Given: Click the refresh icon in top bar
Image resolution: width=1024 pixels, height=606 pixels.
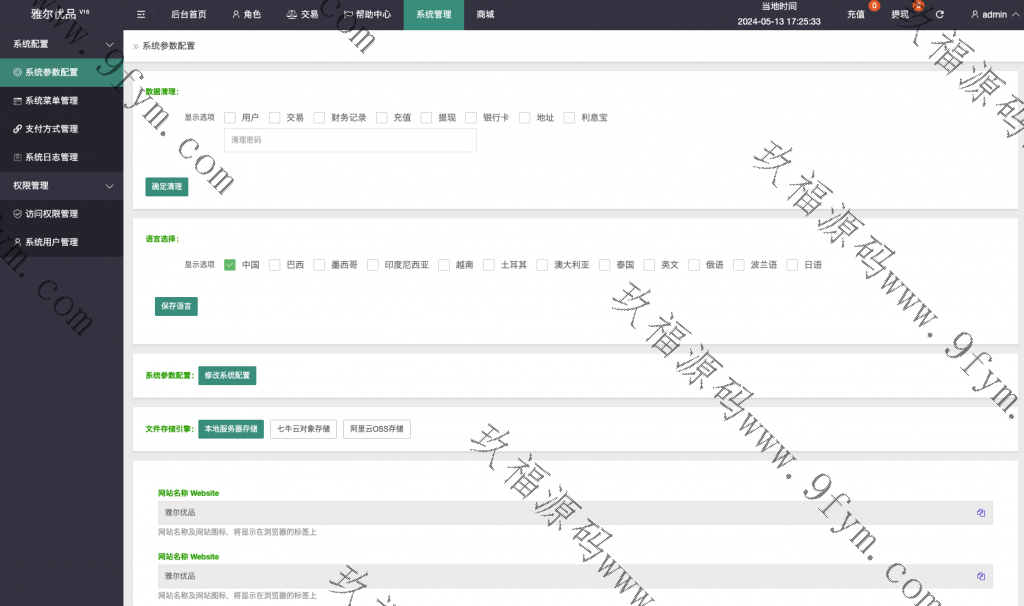Looking at the screenshot, I should click(x=939, y=15).
